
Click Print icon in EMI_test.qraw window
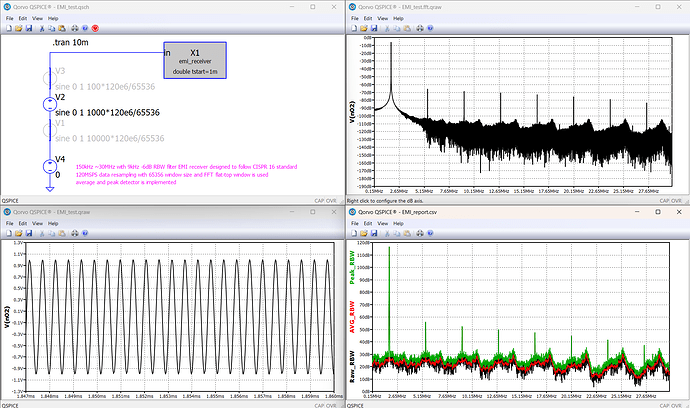[75, 233]
